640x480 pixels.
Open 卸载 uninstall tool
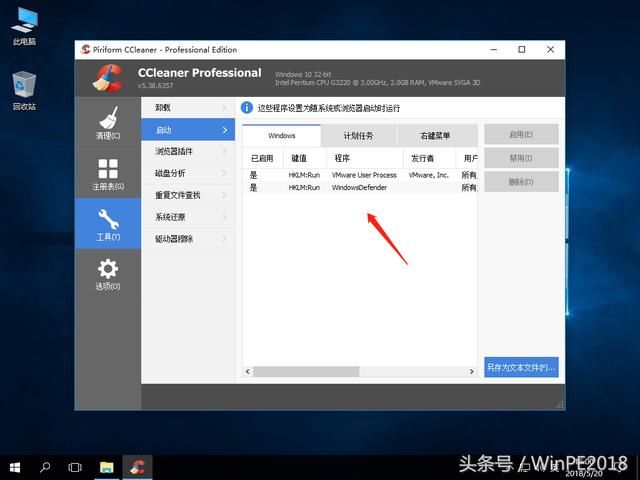pos(188,108)
